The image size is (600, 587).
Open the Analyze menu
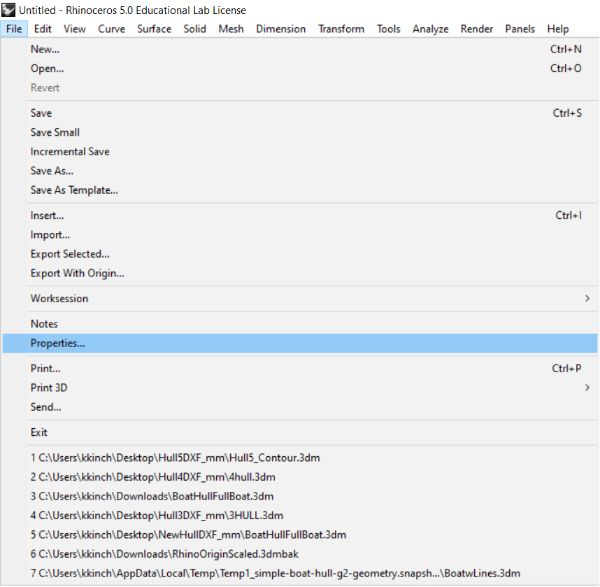(x=430, y=29)
